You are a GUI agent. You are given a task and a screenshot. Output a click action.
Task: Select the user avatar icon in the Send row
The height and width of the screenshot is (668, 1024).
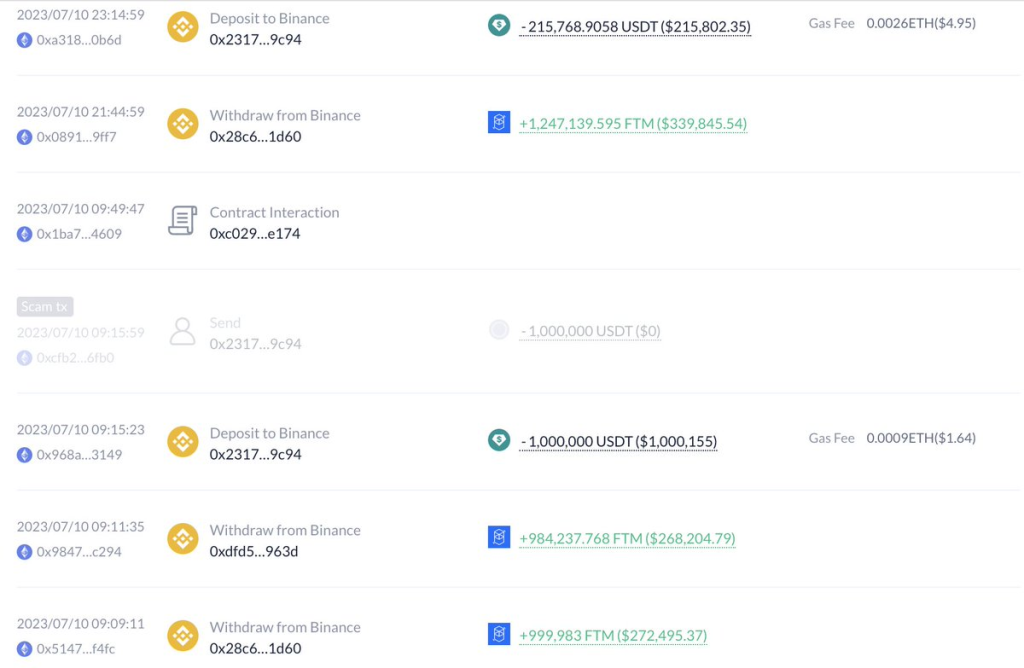(x=182, y=331)
